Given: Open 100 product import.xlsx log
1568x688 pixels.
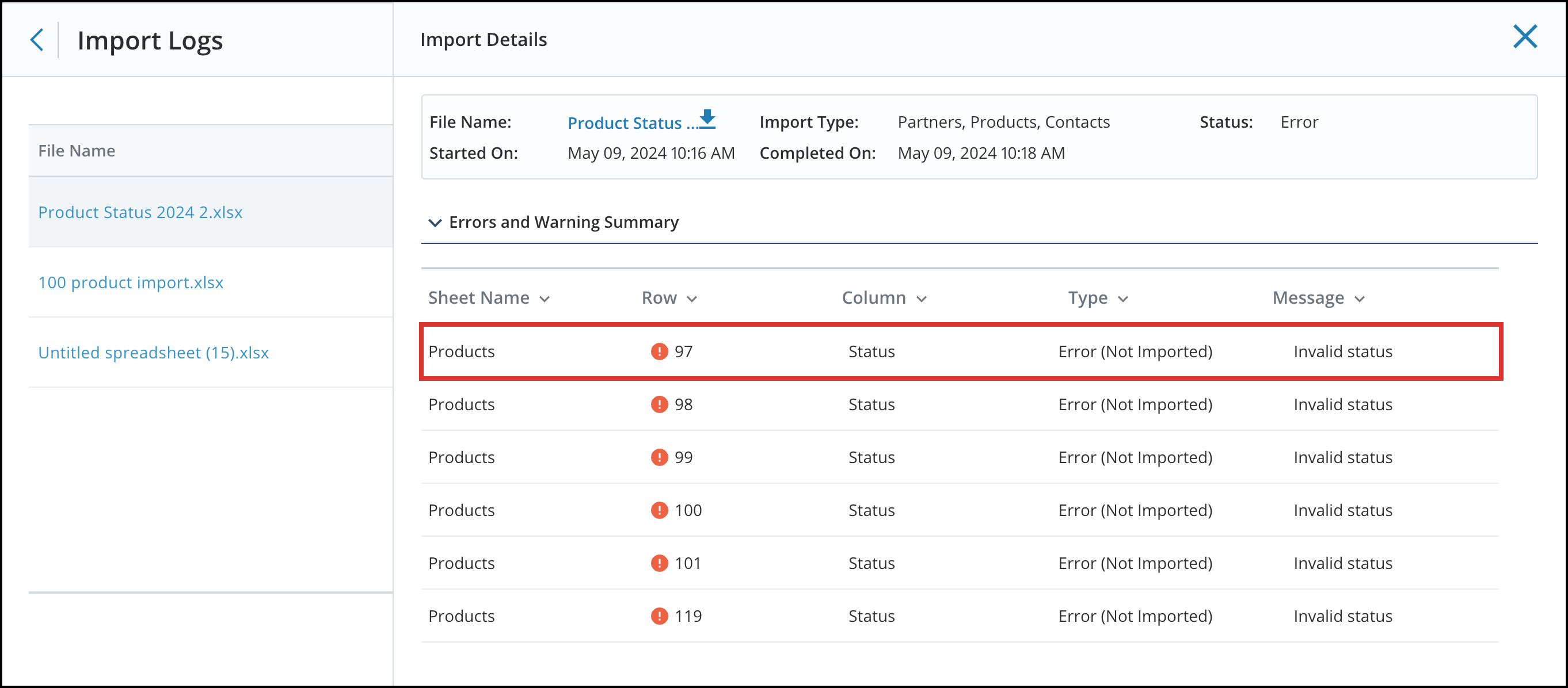Looking at the screenshot, I should tap(131, 282).
